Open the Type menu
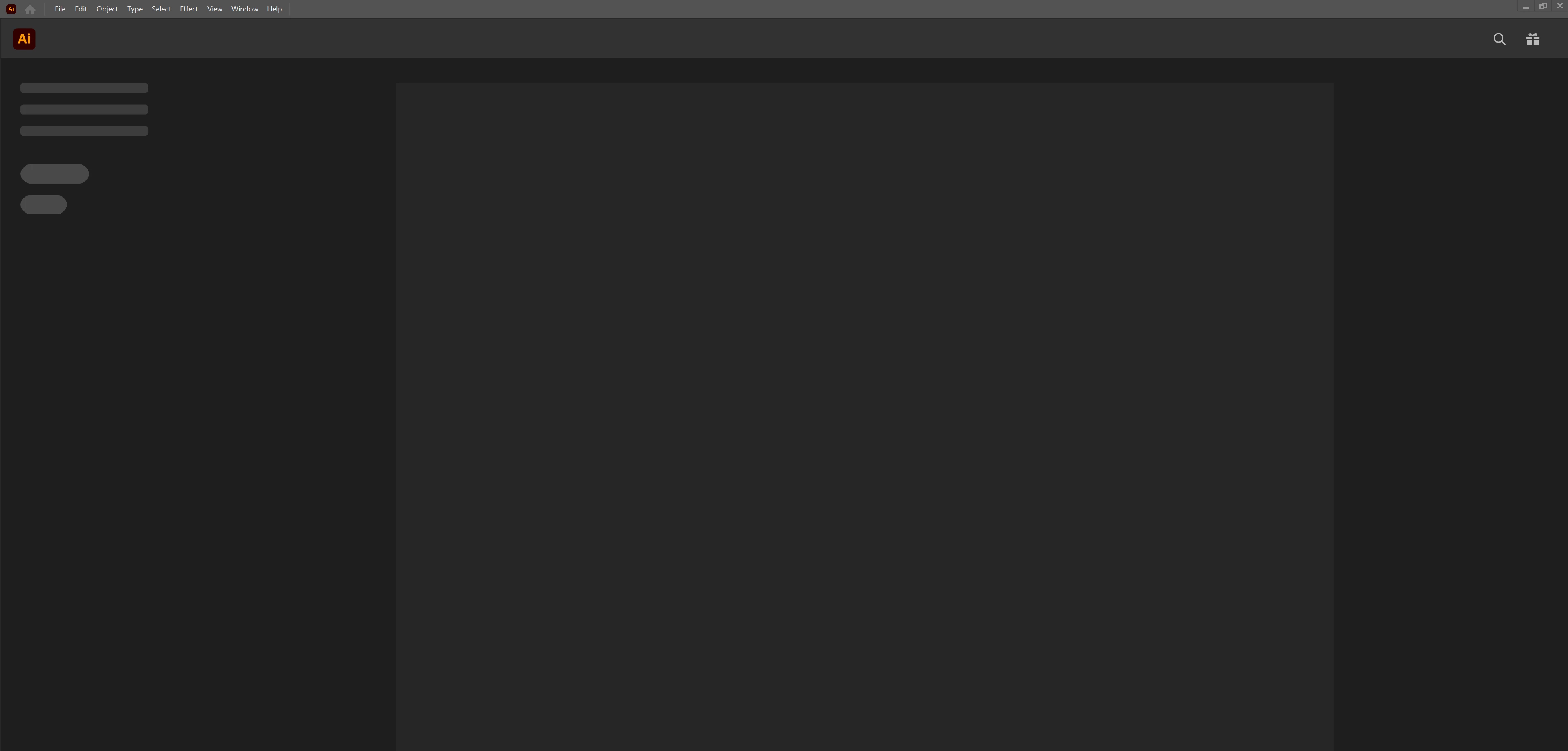Screen dimensions: 1568x751 (135, 9)
